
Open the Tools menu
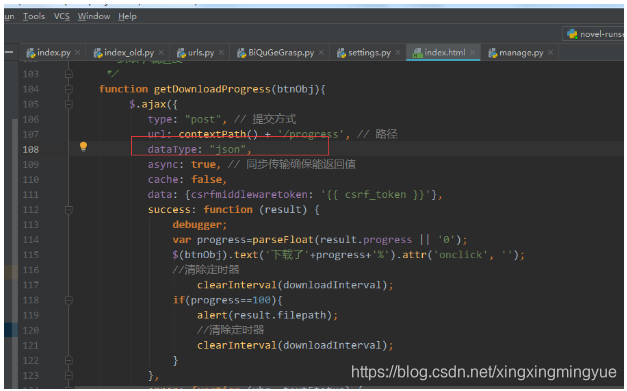(34, 16)
